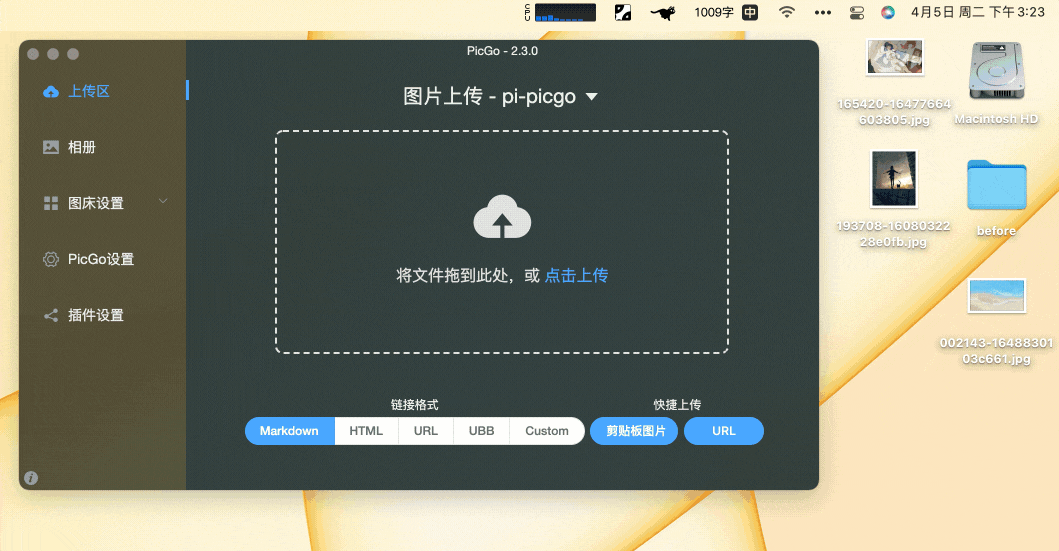
Task: Open the Wi-Fi menu bar icon
Action: [x=786, y=12]
